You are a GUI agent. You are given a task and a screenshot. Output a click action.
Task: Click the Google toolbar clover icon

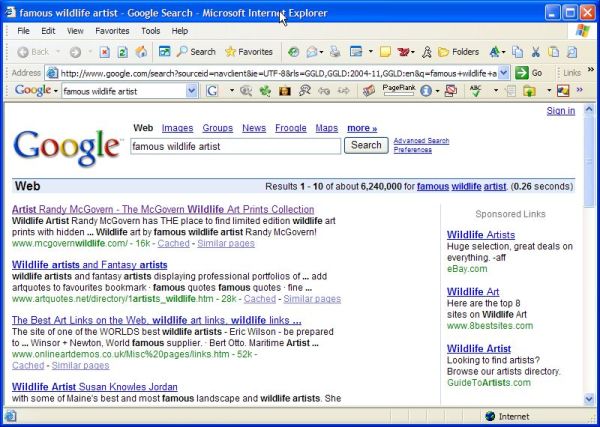pos(265,91)
